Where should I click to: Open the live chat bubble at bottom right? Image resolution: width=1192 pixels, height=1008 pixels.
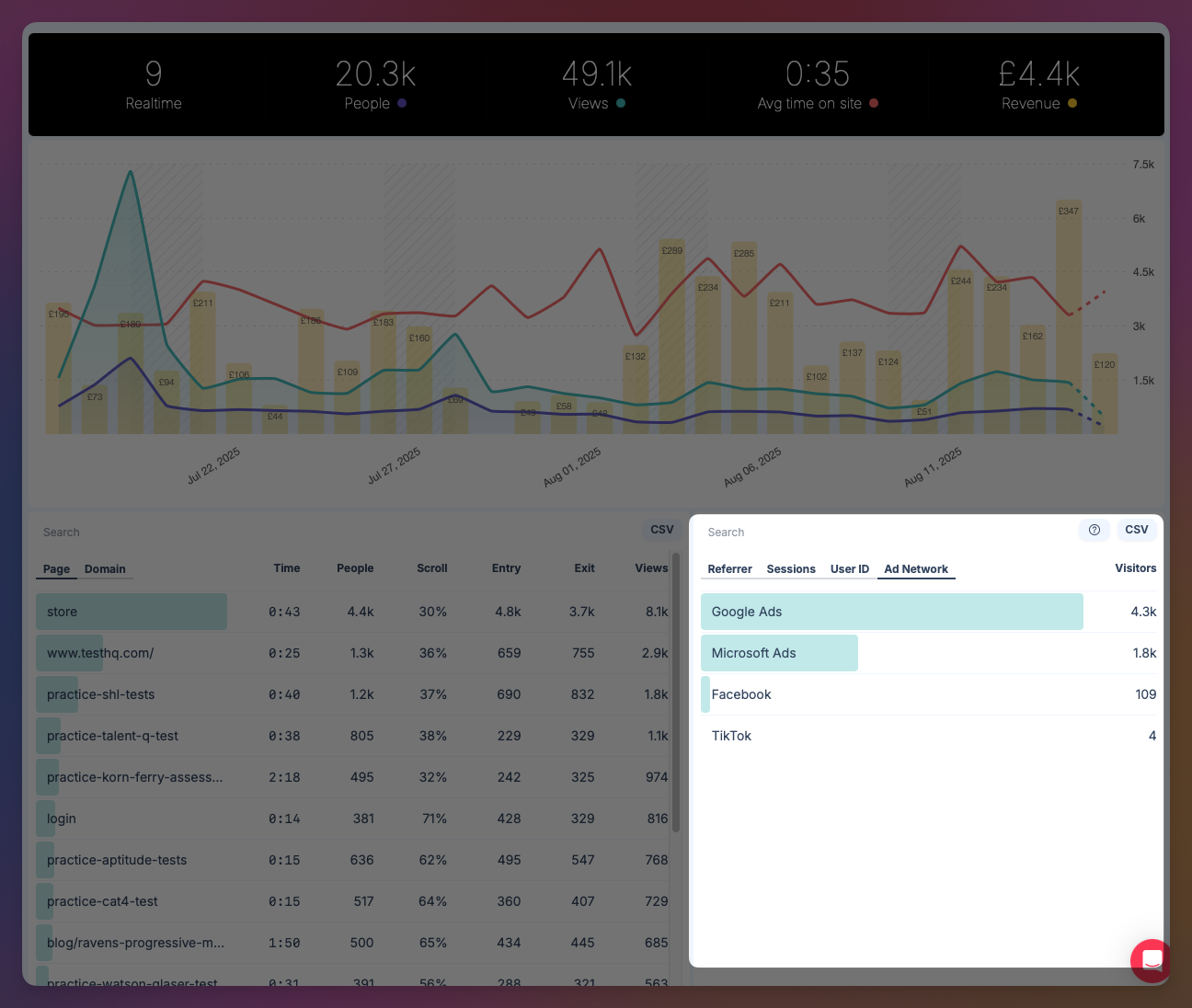click(1150, 960)
